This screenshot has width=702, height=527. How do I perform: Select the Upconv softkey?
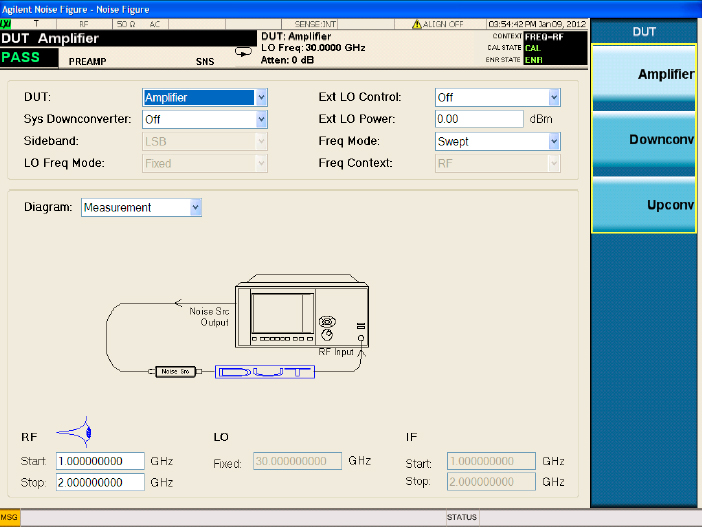point(644,205)
